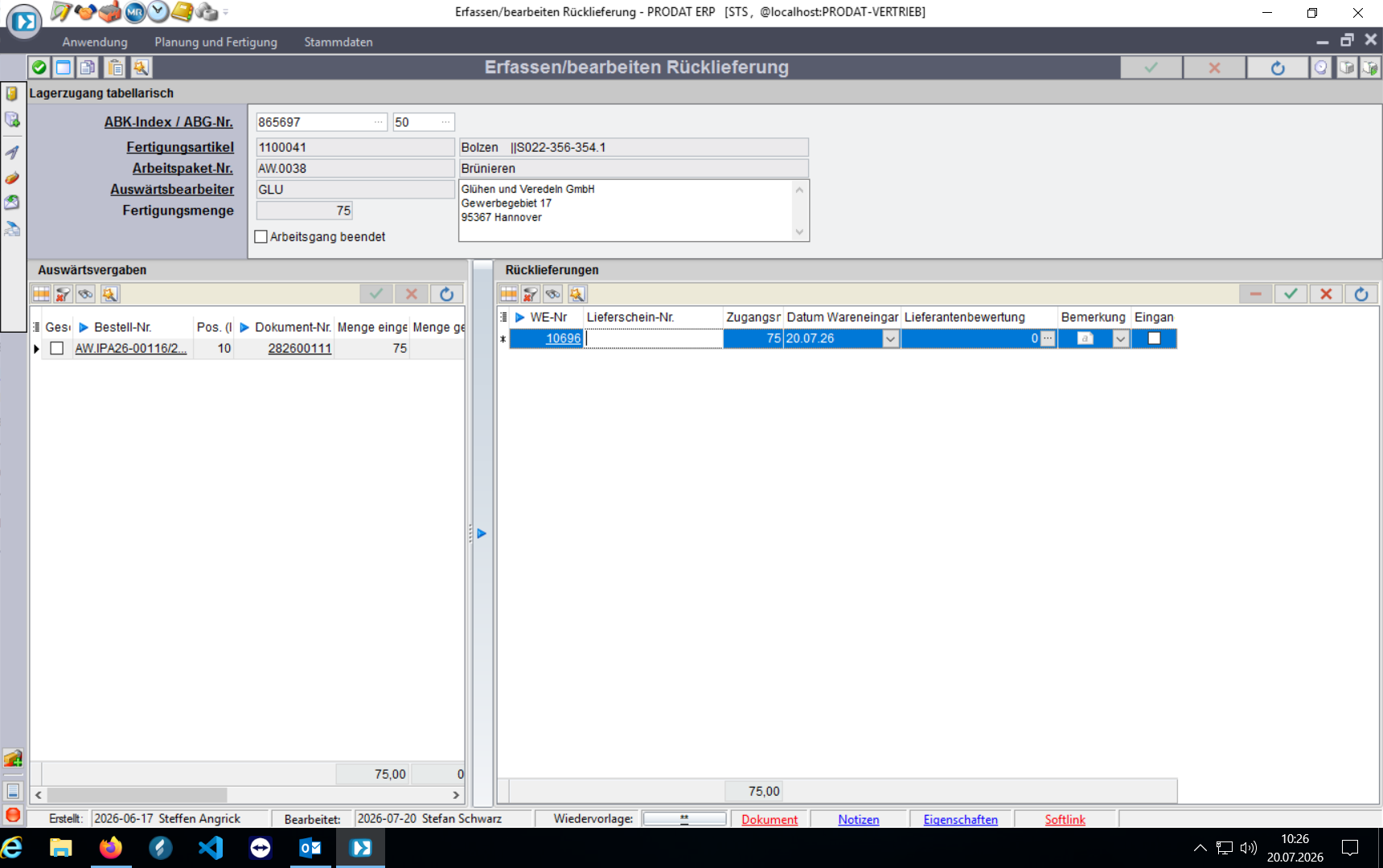
Task: Click the yellow book quick access icon
Action: [x=183, y=11]
